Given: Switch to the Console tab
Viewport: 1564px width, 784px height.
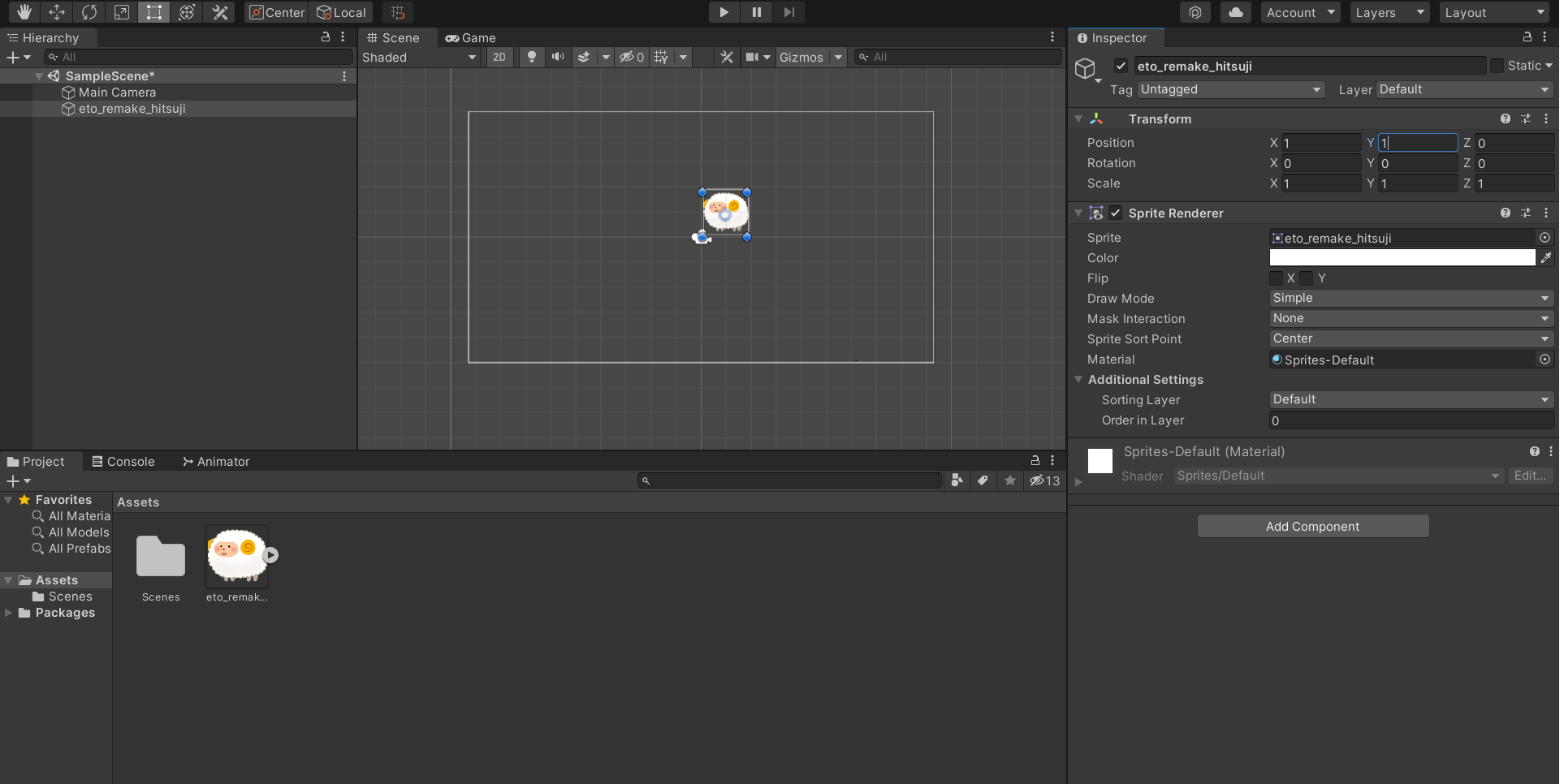Looking at the screenshot, I should click(123, 462).
